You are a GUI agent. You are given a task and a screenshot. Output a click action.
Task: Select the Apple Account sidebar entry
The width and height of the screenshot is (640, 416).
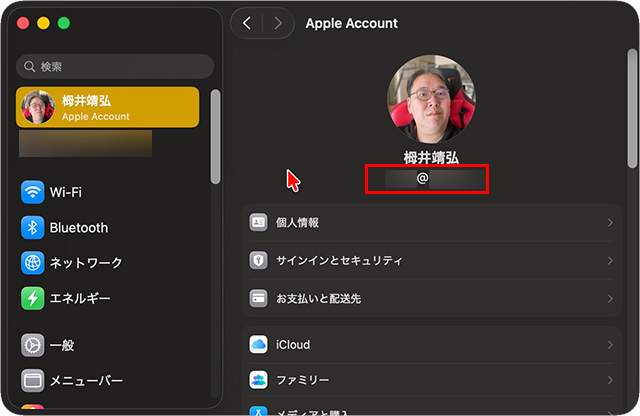click(x=108, y=107)
